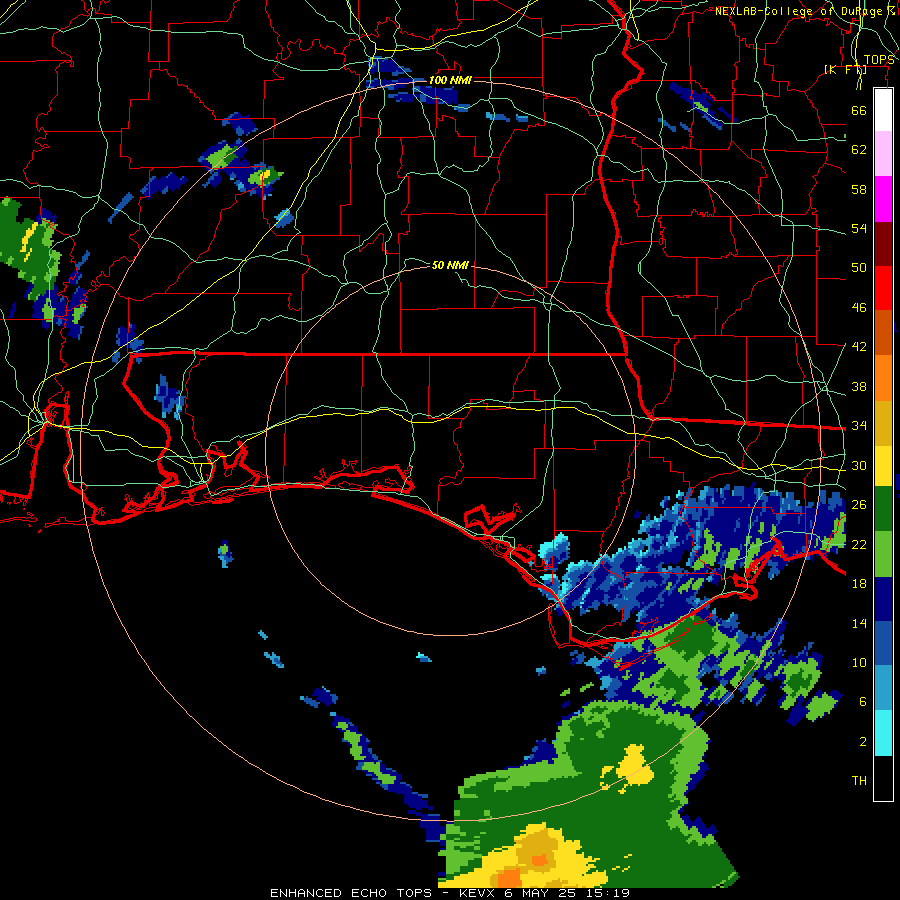Click the light pink legend swatch
900x900 pixels.
883,154
